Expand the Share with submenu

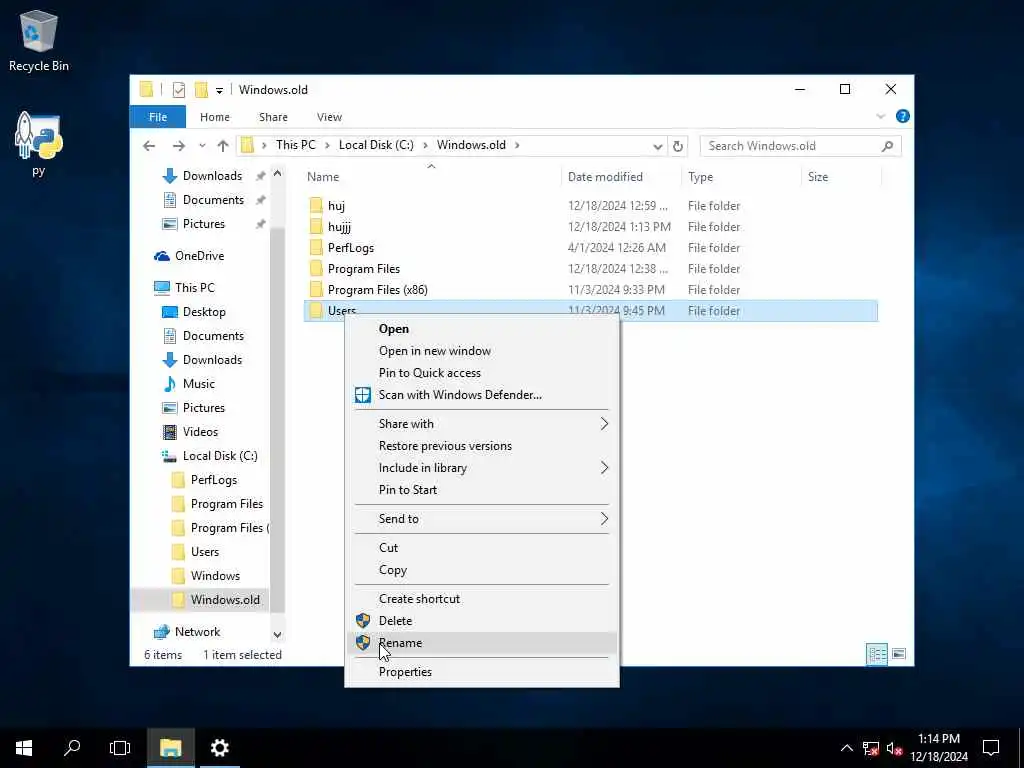(x=482, y=424)
